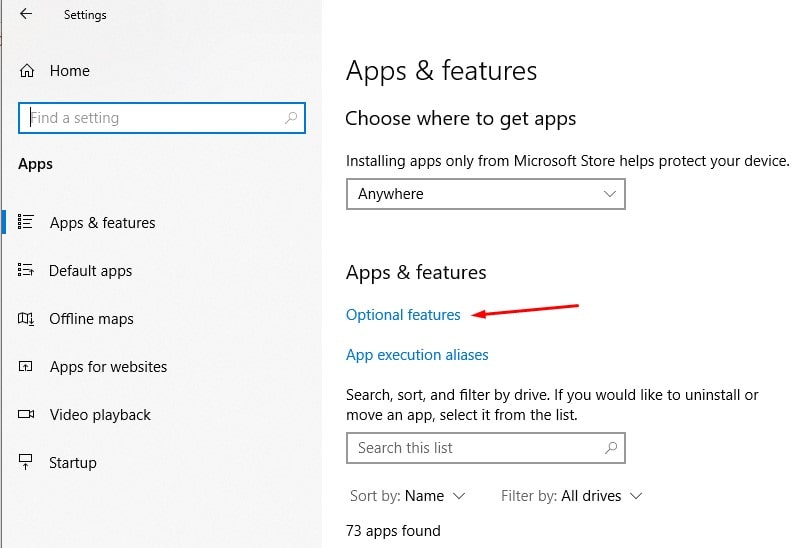This screenshot has height=548, width=811.
Task: Click the Offline maps icon
Action: pyautogui.click(x=27, y=319)
